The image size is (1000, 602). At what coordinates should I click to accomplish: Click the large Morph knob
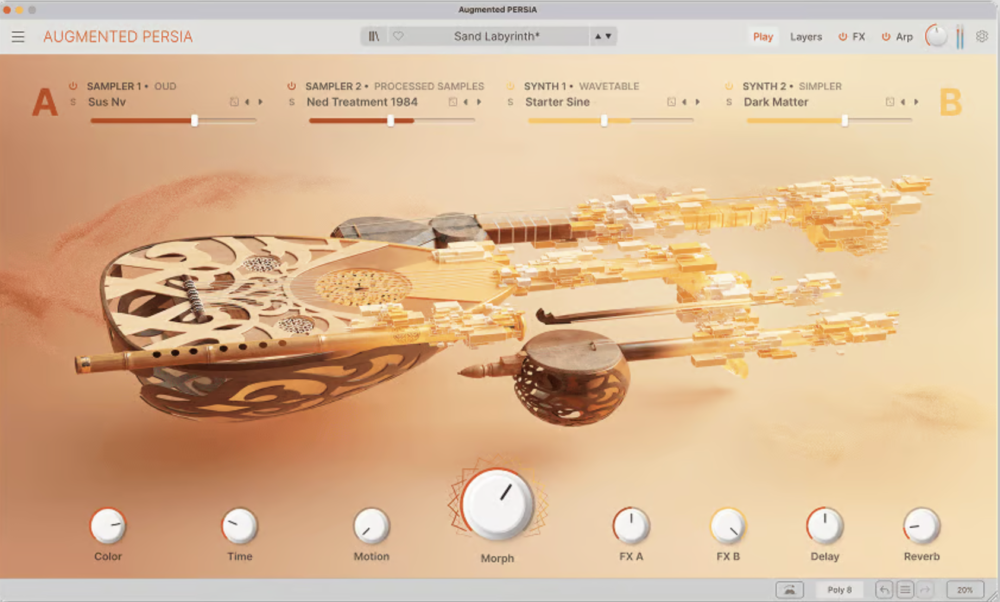coord(497,504)
